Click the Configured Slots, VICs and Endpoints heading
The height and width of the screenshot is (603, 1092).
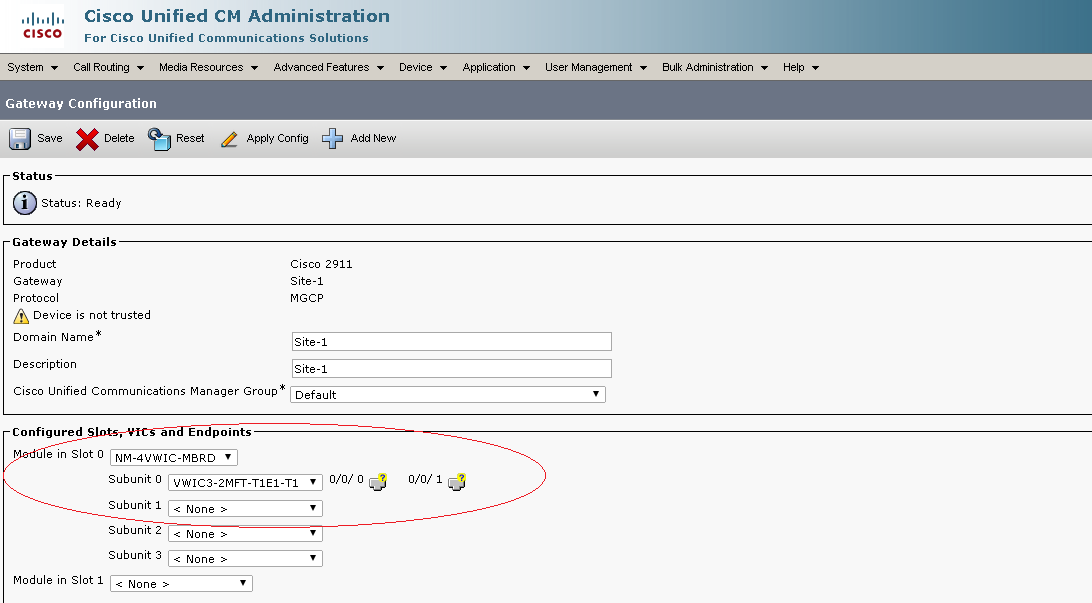[x=132, y=432]
